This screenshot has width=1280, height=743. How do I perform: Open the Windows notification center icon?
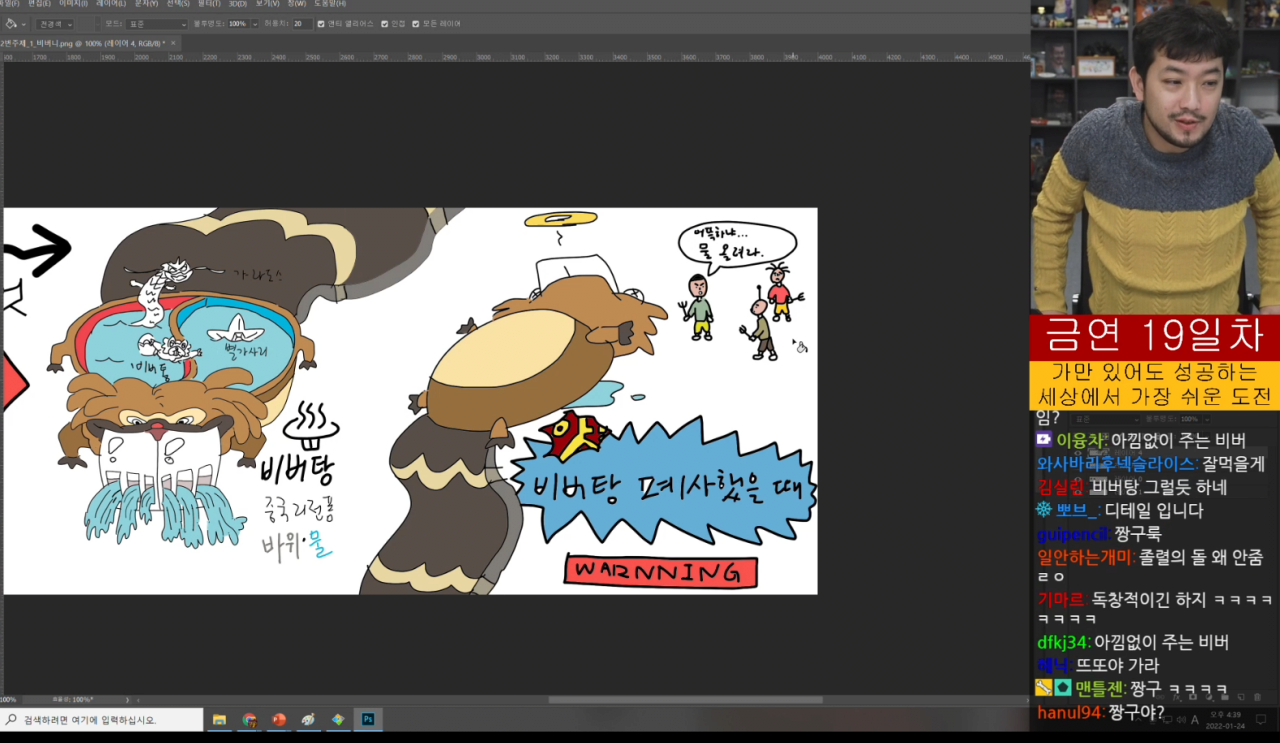click(x=1261, y=719)
